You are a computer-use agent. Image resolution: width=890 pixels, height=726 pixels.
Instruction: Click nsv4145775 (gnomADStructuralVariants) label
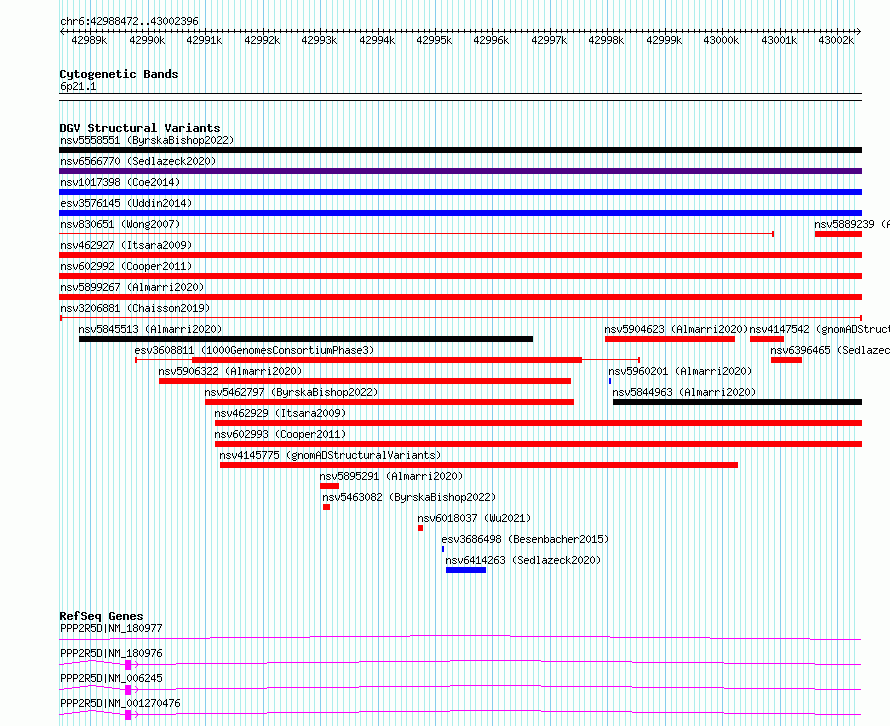point(330,455)
